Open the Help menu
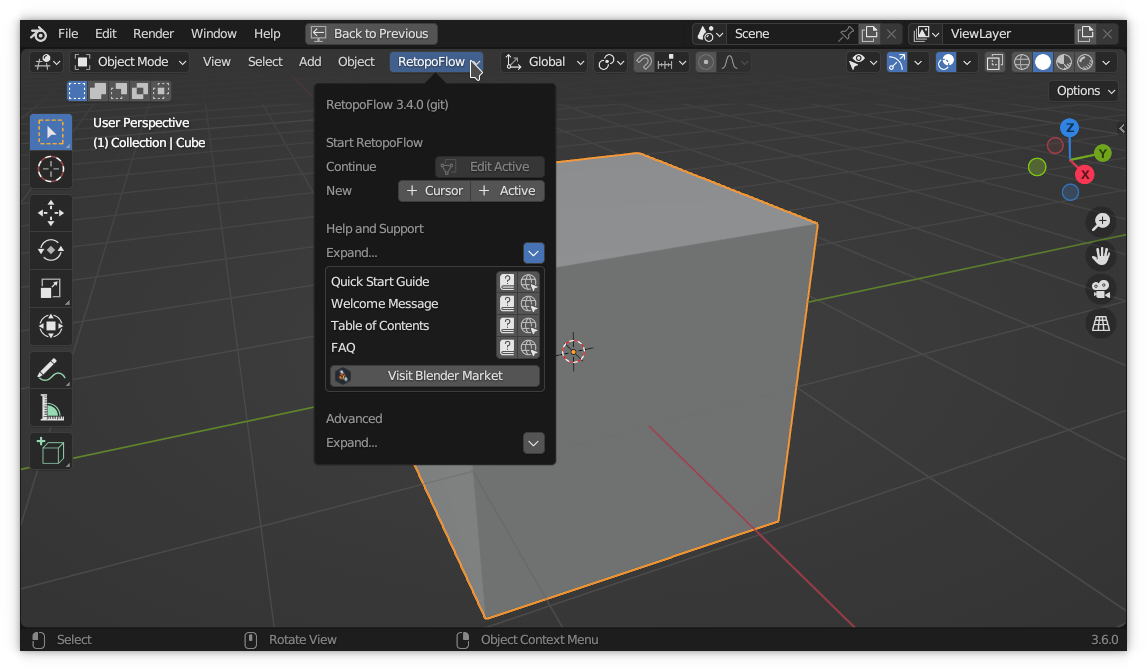 [267, 34]
